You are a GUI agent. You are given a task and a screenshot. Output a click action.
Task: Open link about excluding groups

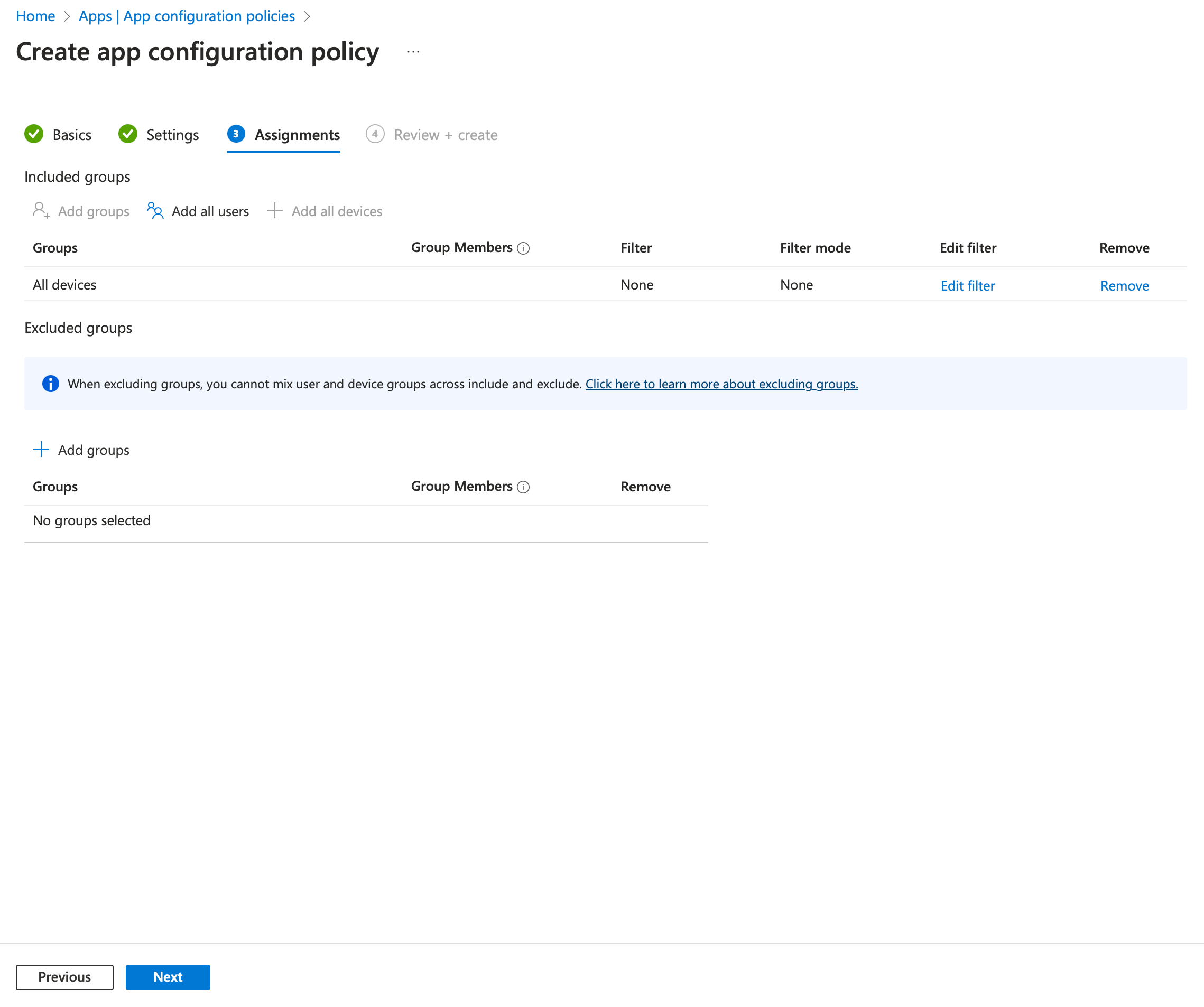[721, 384]
